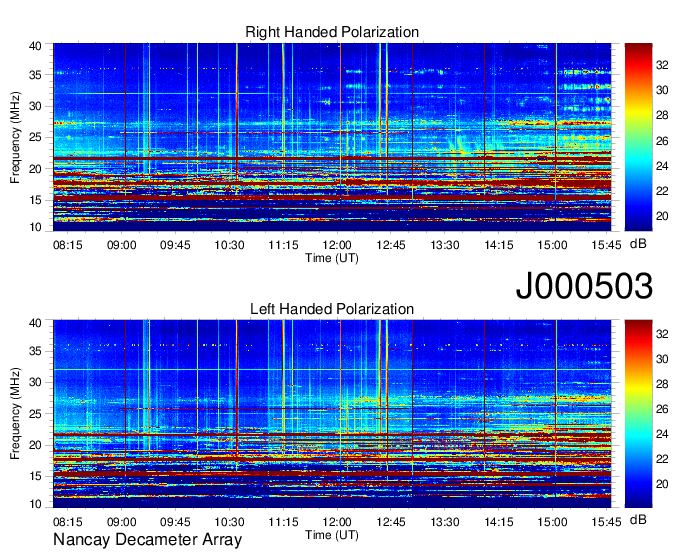Click the 30 MHz tick of Left Handed plot
Viewport: 680px width, 552px height.
(35, 382)
